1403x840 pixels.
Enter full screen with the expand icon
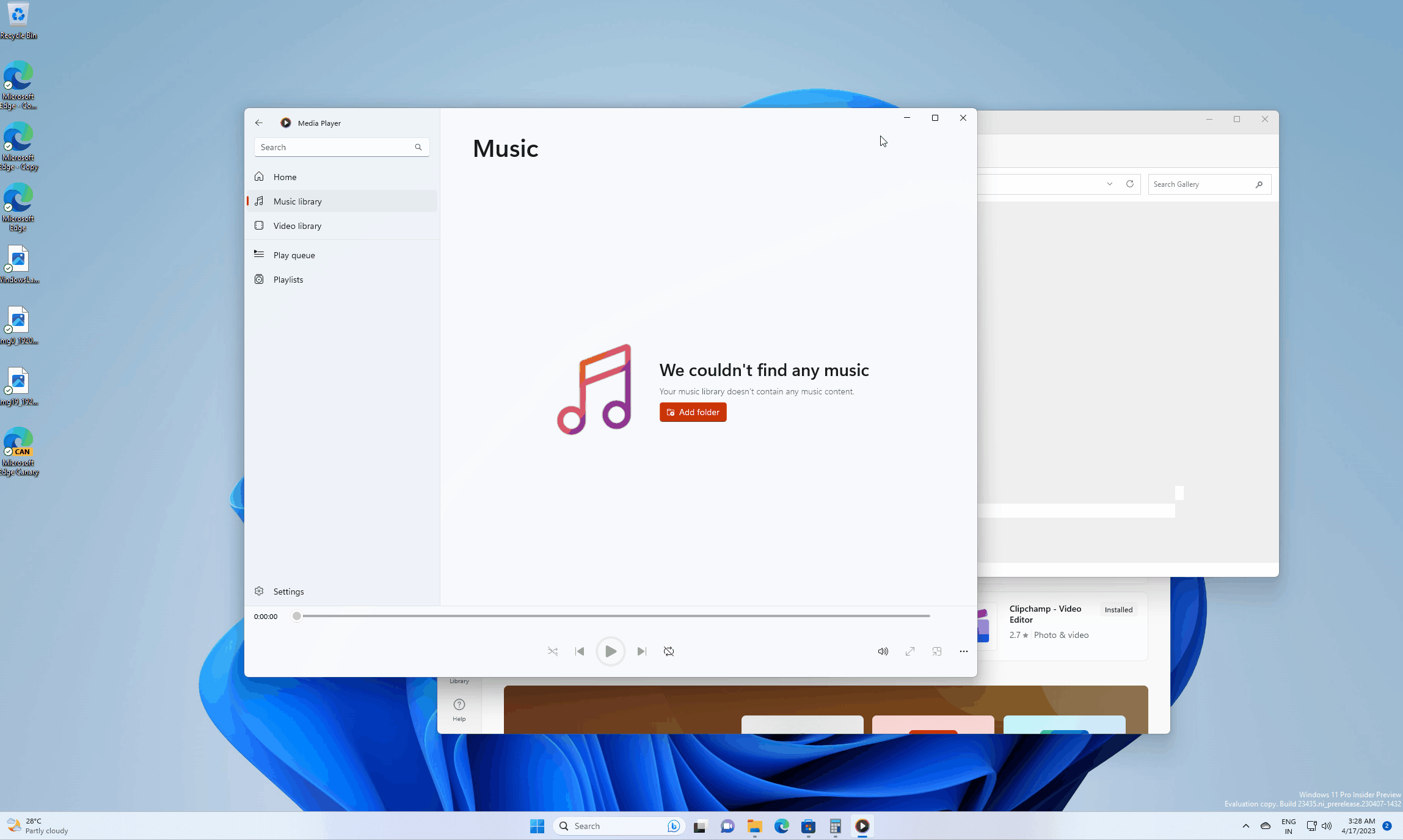point(909,651)
